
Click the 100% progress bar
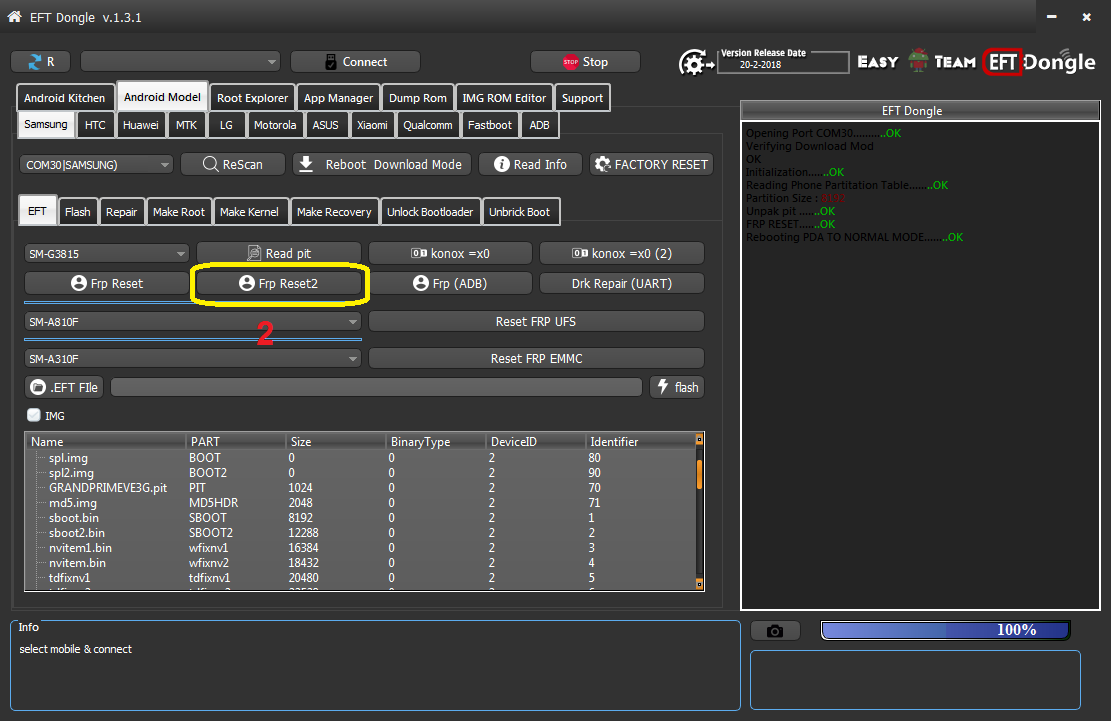pyautogui.click(x=945, y=630)
